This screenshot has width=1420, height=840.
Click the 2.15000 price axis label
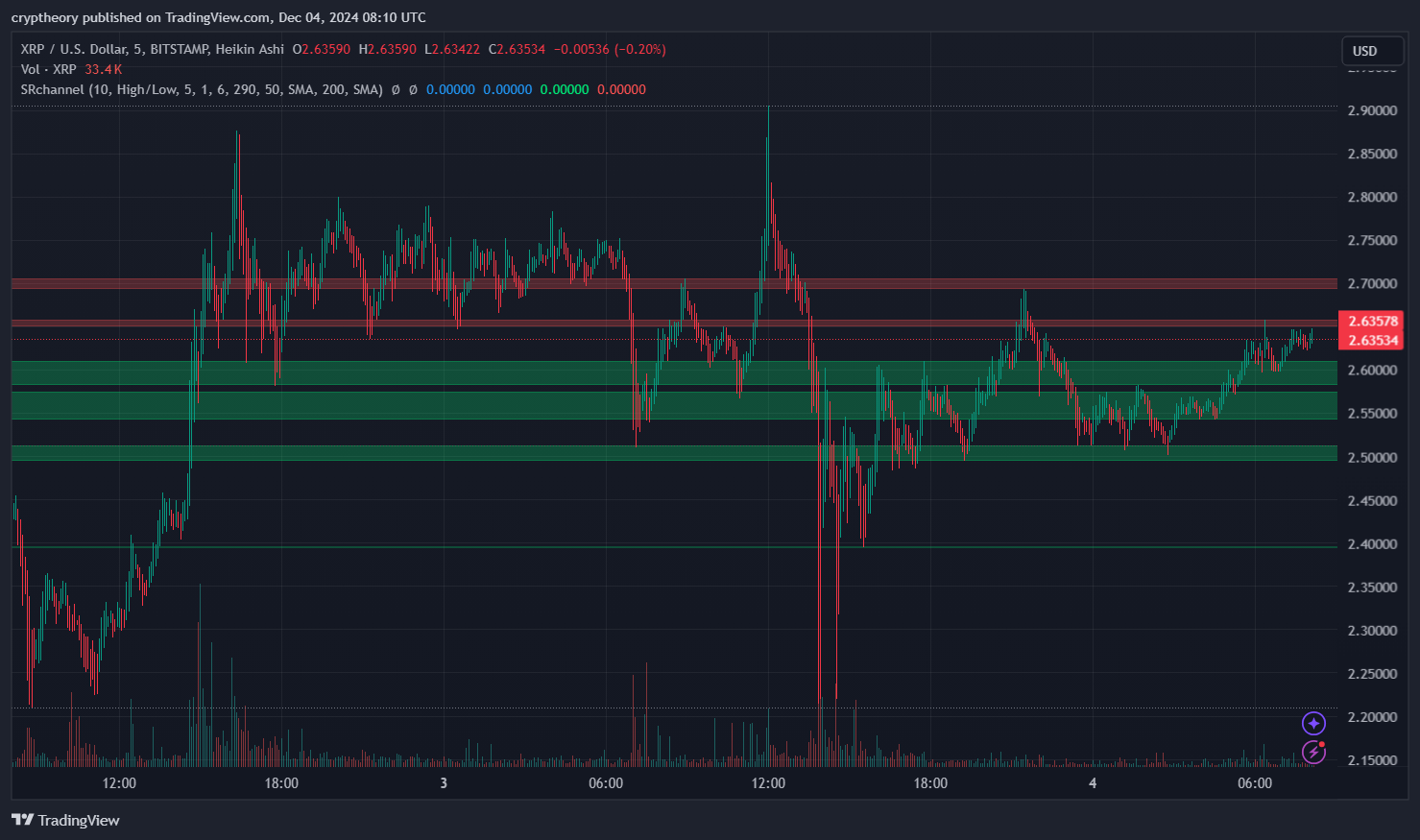coord(1372,760)
